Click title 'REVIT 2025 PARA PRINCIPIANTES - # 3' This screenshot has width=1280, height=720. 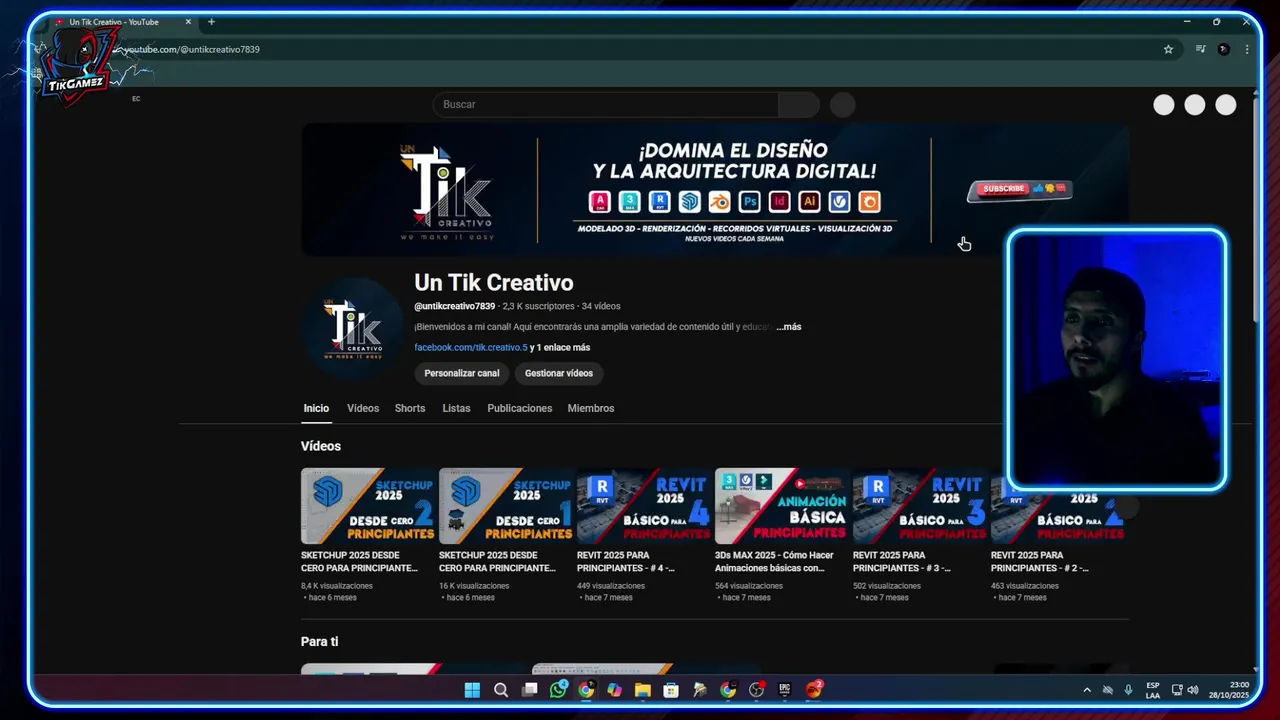(x=902, y=561)
